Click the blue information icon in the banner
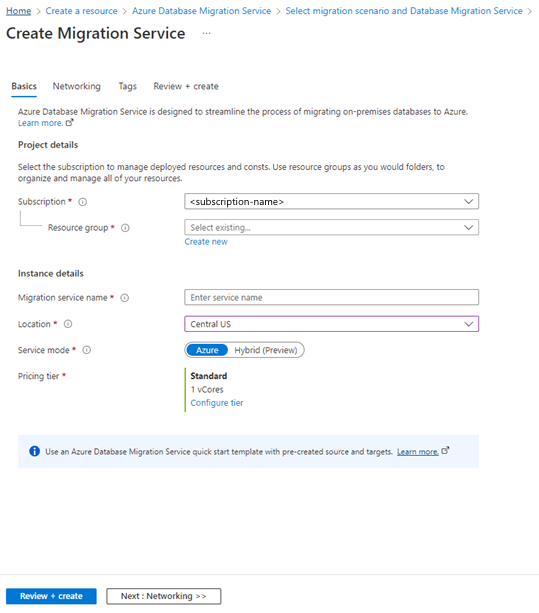This screenshot has height=613, width=539. 34,451
